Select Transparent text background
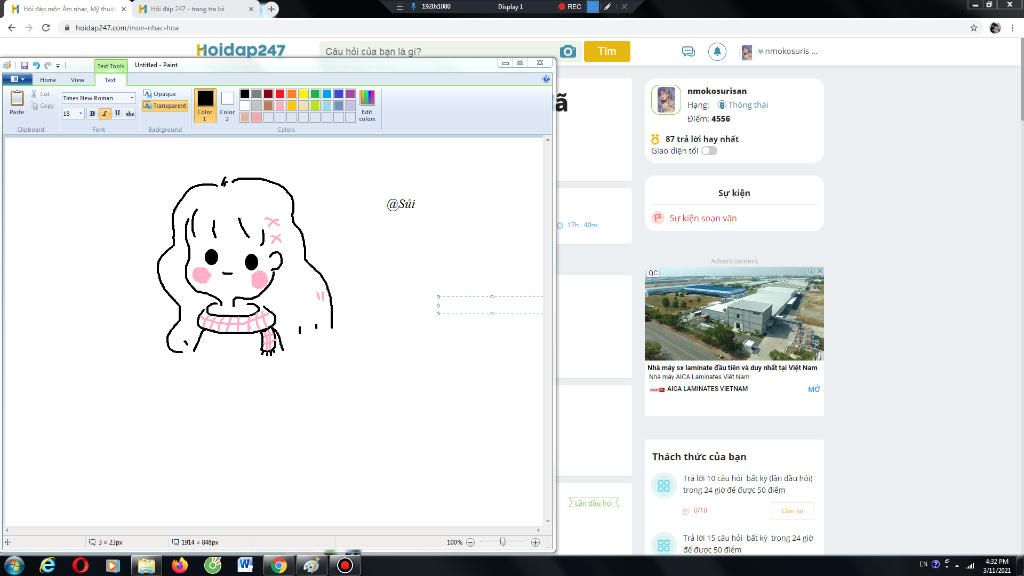This screenshot has width=1024, height=576. [x=165, y=106]
